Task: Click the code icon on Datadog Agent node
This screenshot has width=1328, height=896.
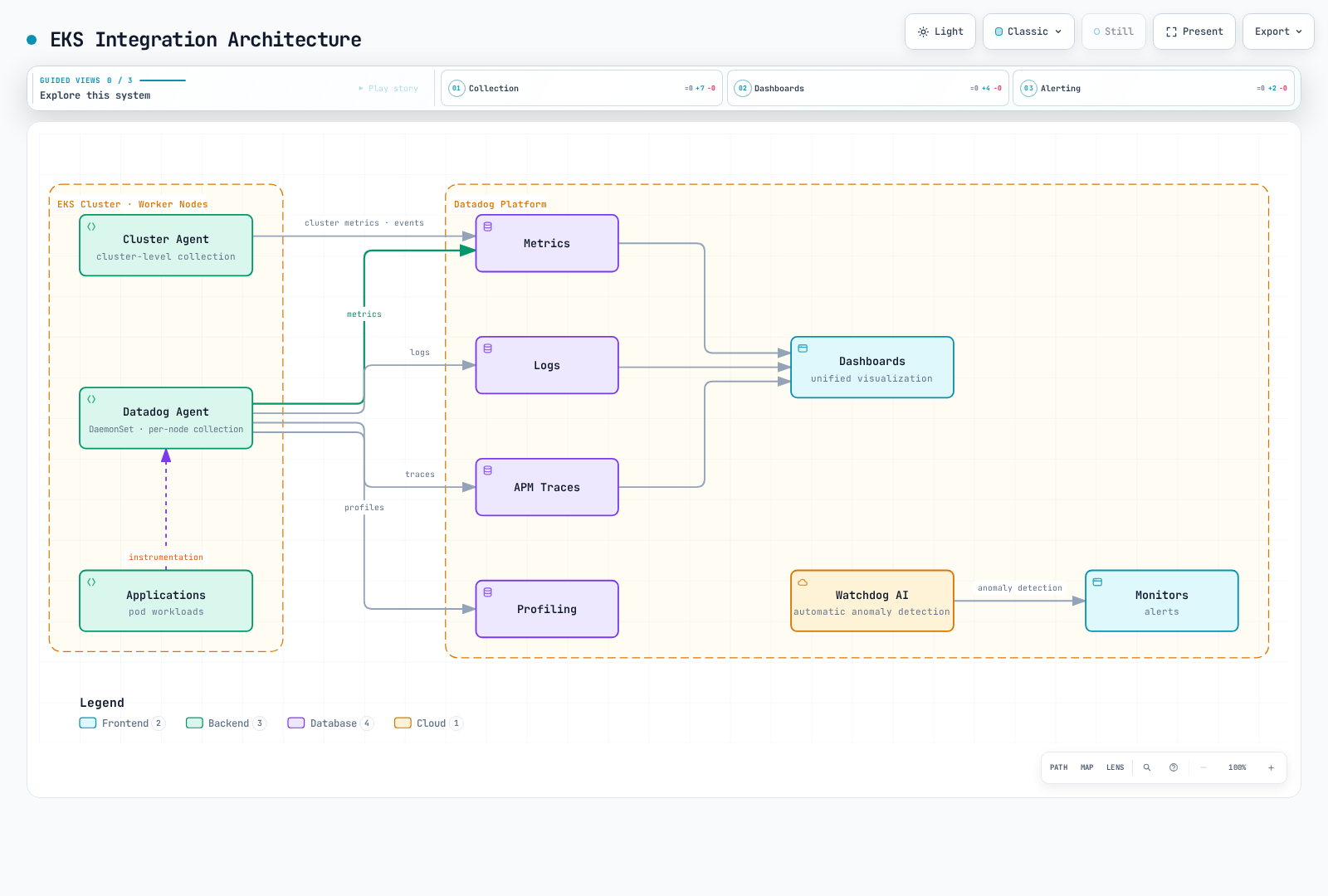Action: [x=91, y=399]
